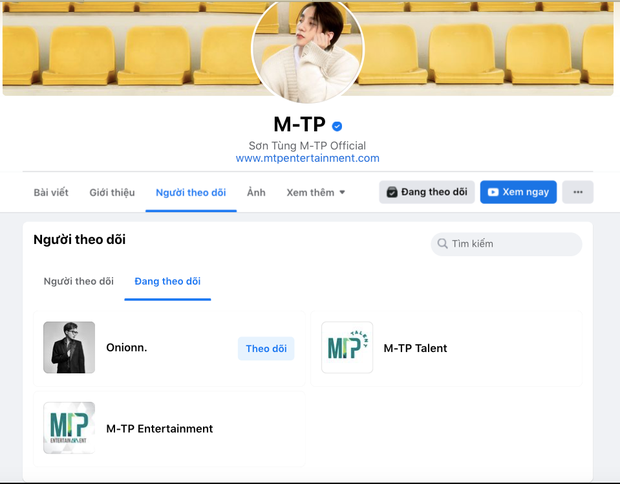620x484 pixels.
Task: Click the magnifier icon in the search box
Action: pos(441,244)
